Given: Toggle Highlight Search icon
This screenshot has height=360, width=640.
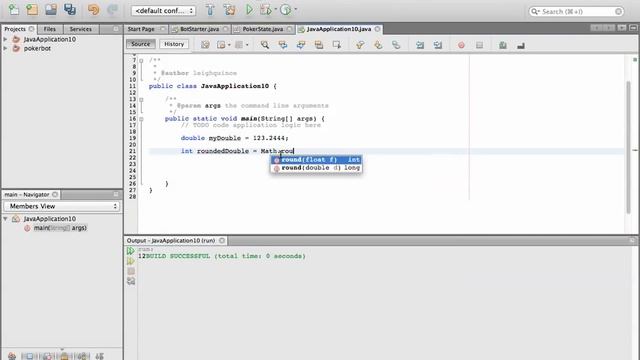Looking at the screenshot, I should click(319, 45).
